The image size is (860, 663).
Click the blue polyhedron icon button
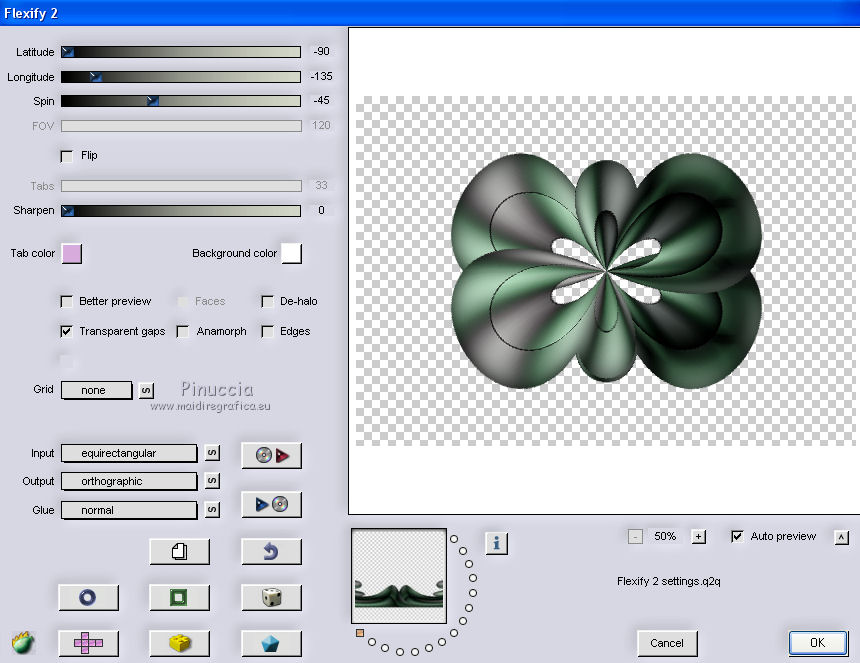[271, 643]
